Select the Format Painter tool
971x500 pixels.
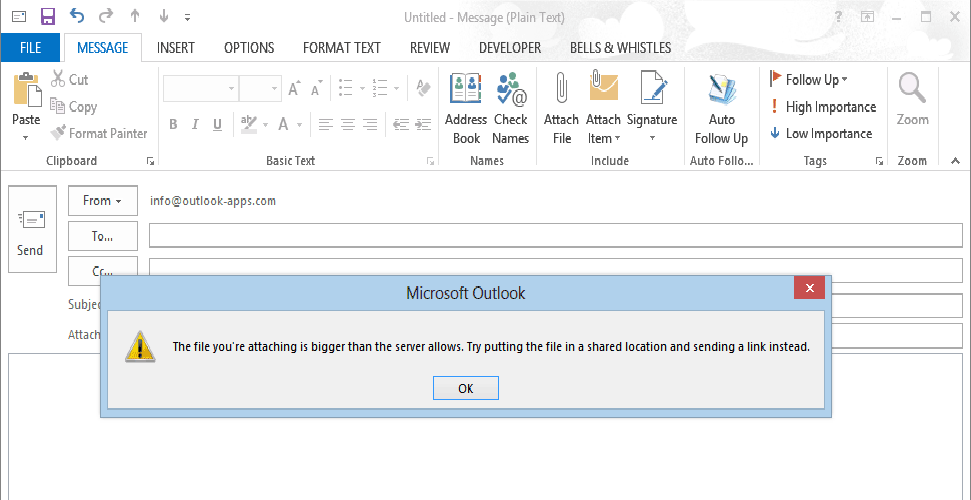(x=99, y=133)
